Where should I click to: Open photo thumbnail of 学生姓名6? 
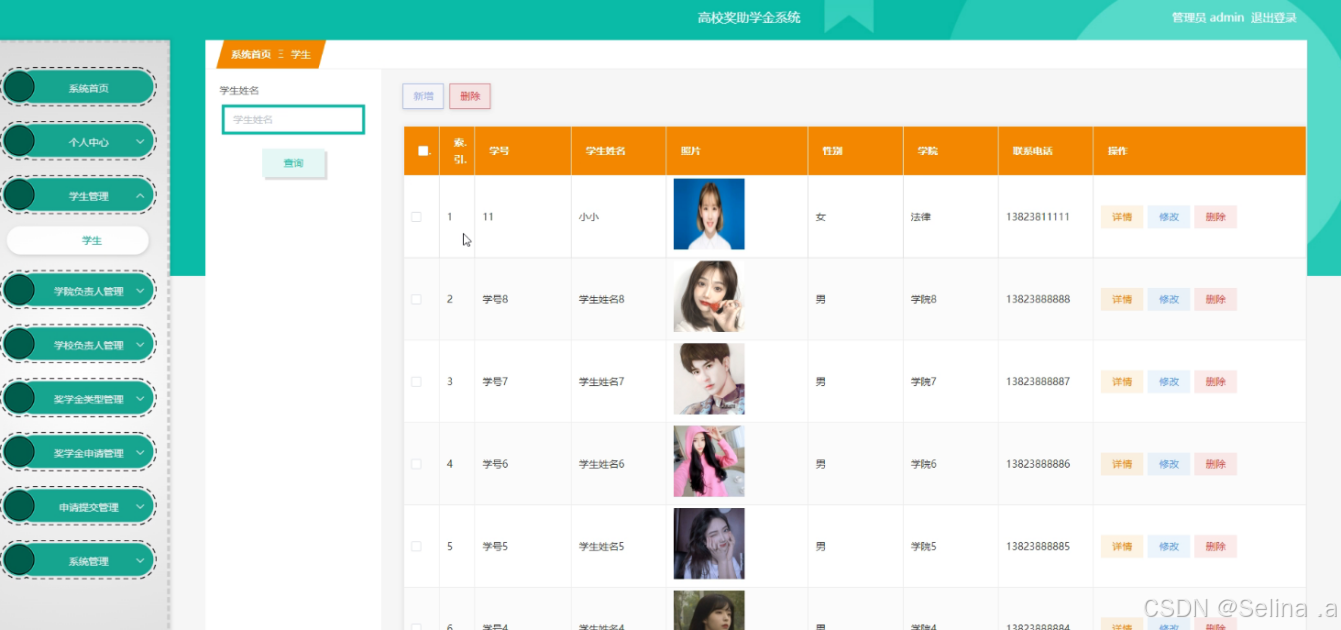[709, 461]
